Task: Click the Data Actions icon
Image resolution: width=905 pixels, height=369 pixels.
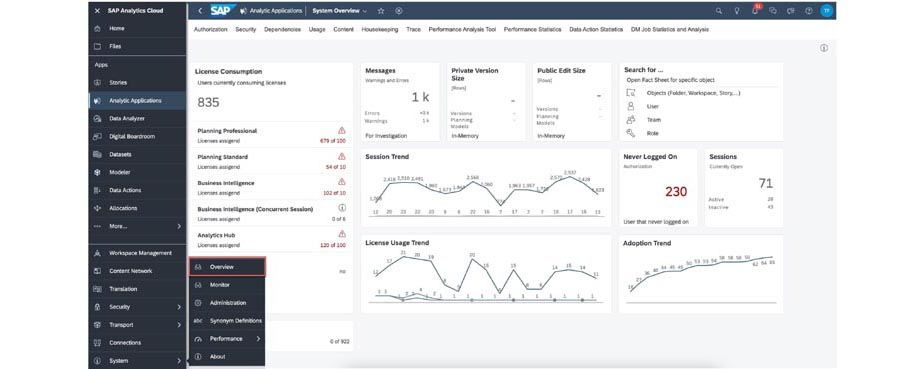Action: pos(97,190)
